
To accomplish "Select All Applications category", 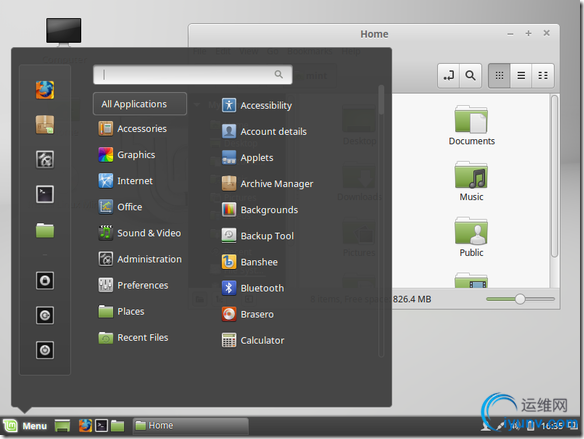I will point(140,104).
